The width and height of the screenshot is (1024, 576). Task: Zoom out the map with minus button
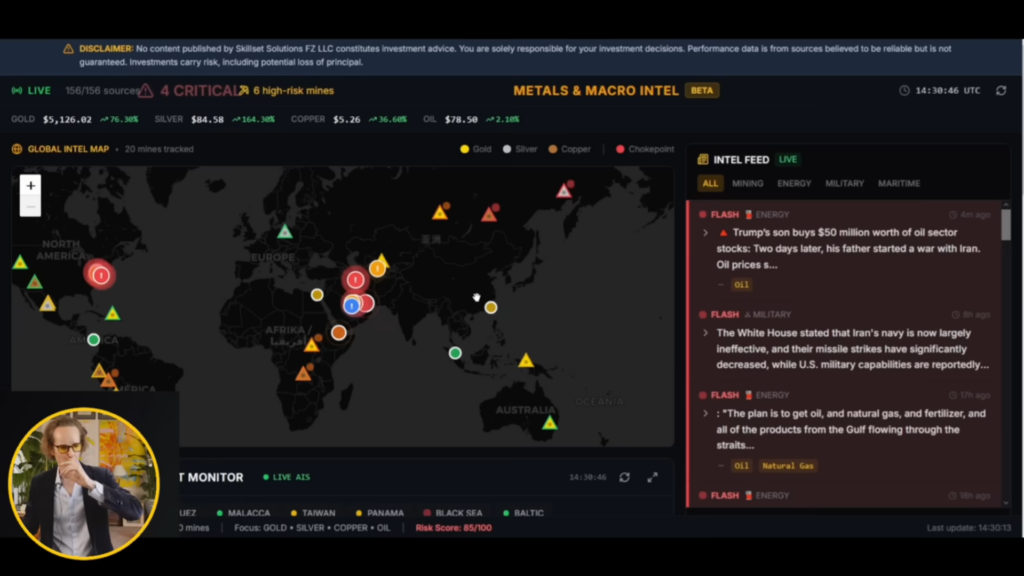pos(31,206)
